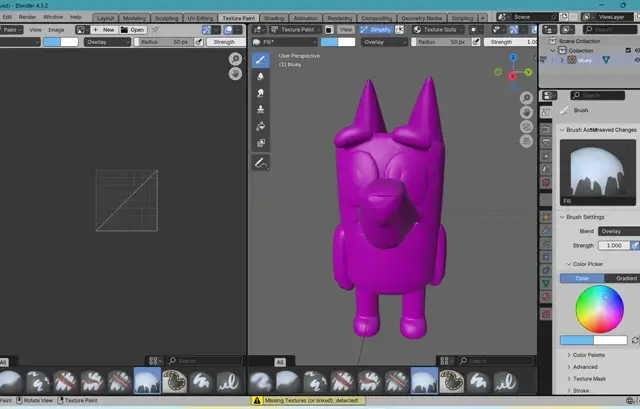The image size is (640, 409).
Task: Select the Soften tool in viewport toolbar
Action: (x=260, y=77)
